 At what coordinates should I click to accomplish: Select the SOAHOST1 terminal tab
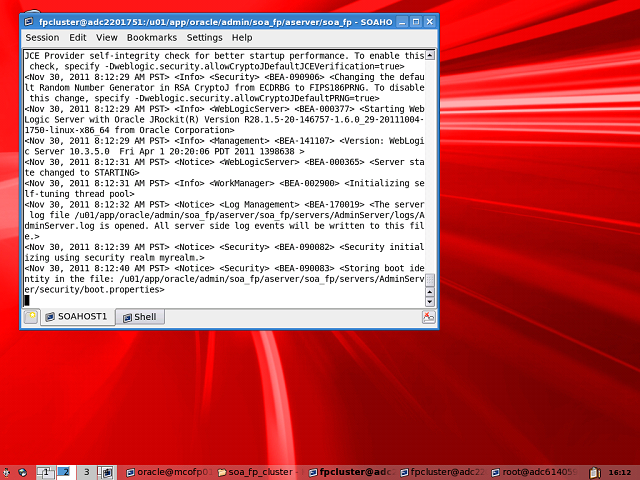click(75, 317)
